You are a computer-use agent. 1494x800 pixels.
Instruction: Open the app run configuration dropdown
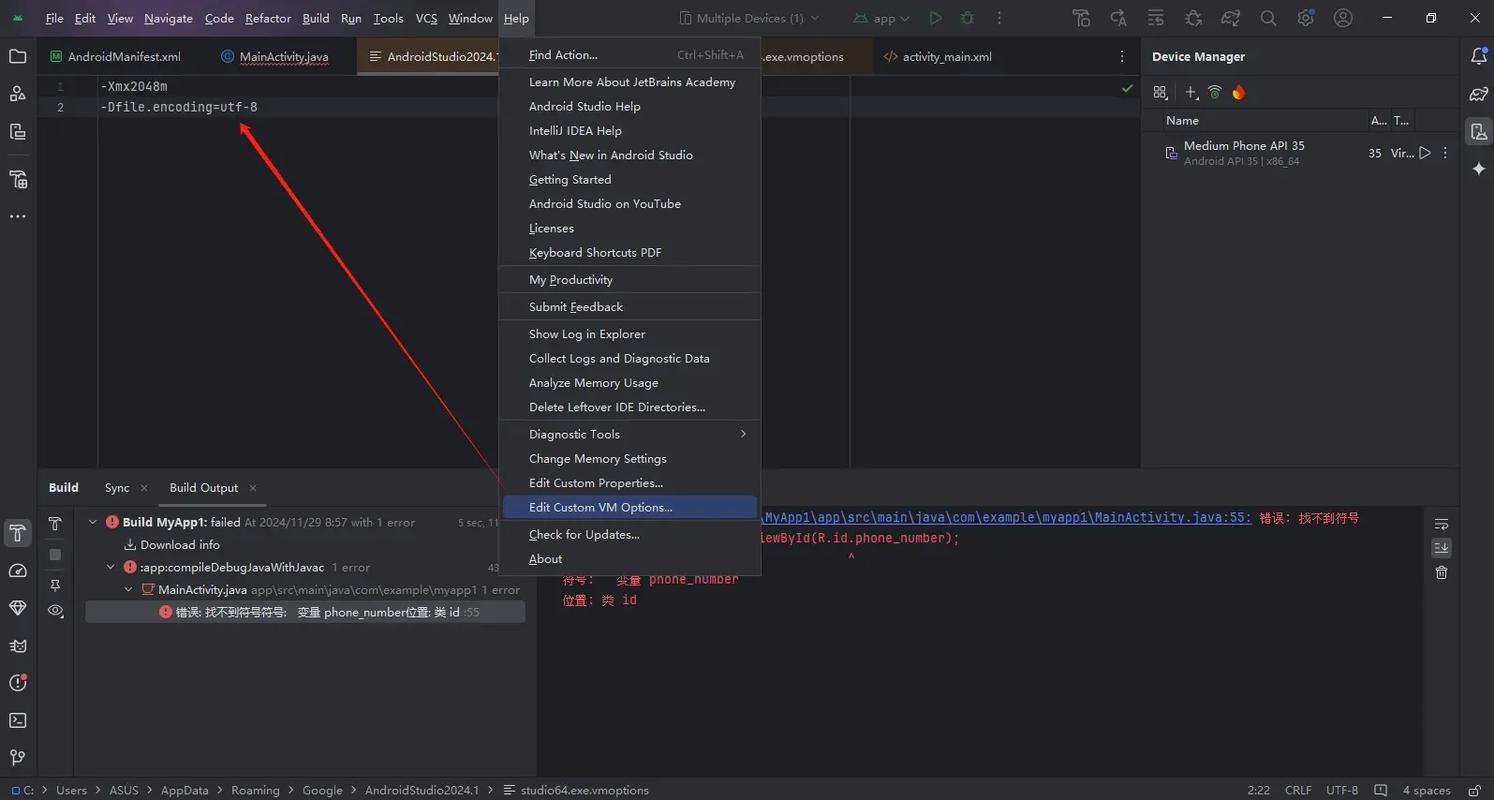881,17
